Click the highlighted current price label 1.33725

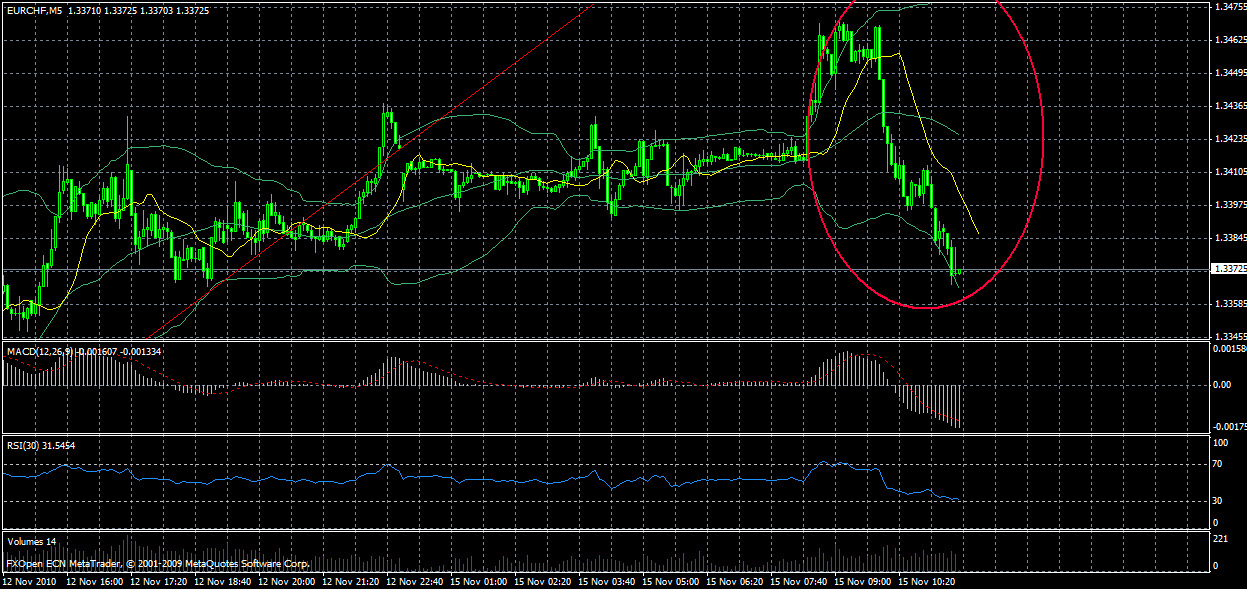(1227, 269)
